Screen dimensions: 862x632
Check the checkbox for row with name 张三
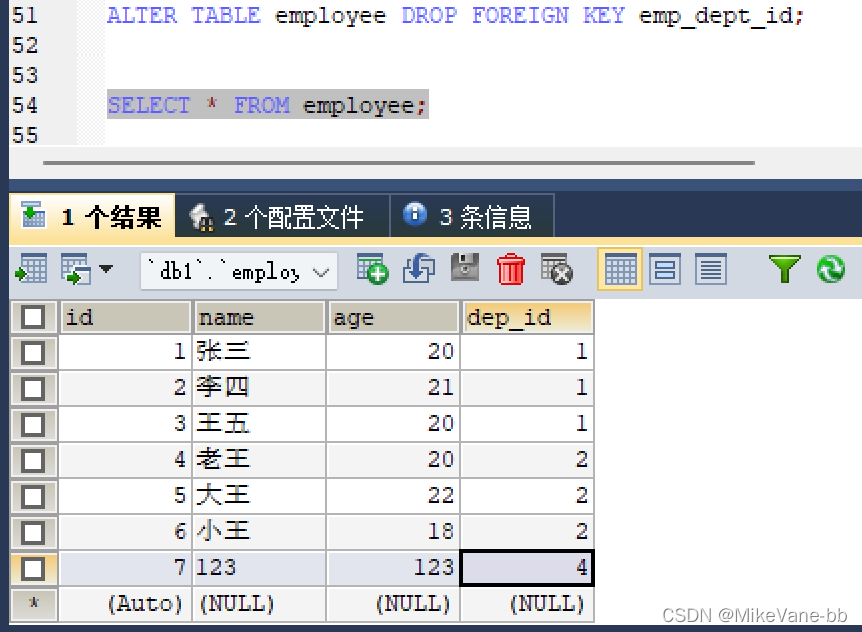(34, 352)
